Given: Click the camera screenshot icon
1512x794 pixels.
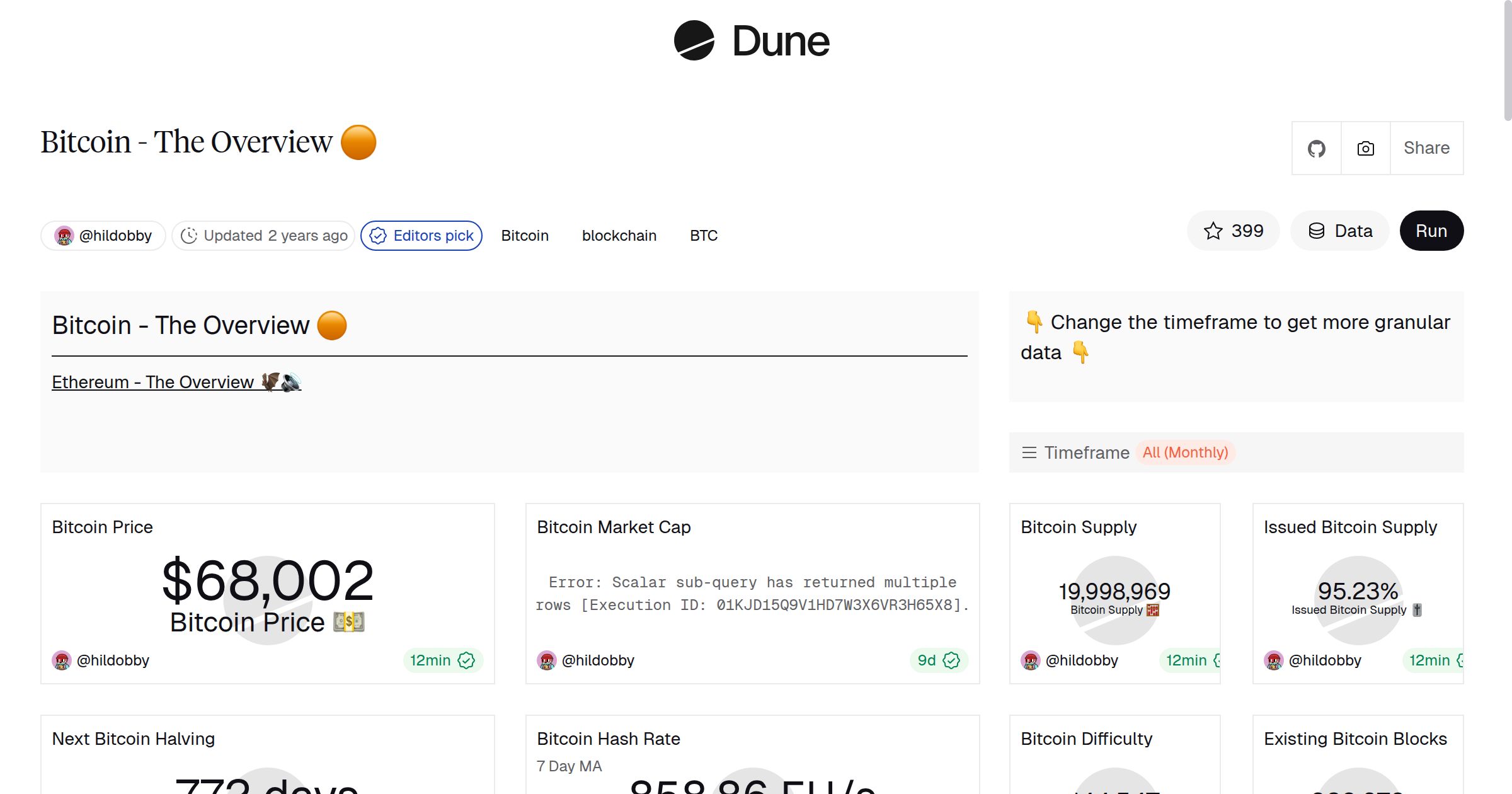Looking at the screenshot, I should [x=1365, y=148].
